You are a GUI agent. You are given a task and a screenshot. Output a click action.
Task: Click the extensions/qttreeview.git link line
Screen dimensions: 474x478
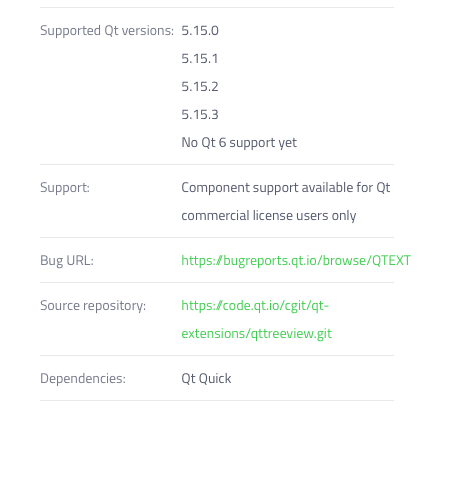click(x=257, y=334)
